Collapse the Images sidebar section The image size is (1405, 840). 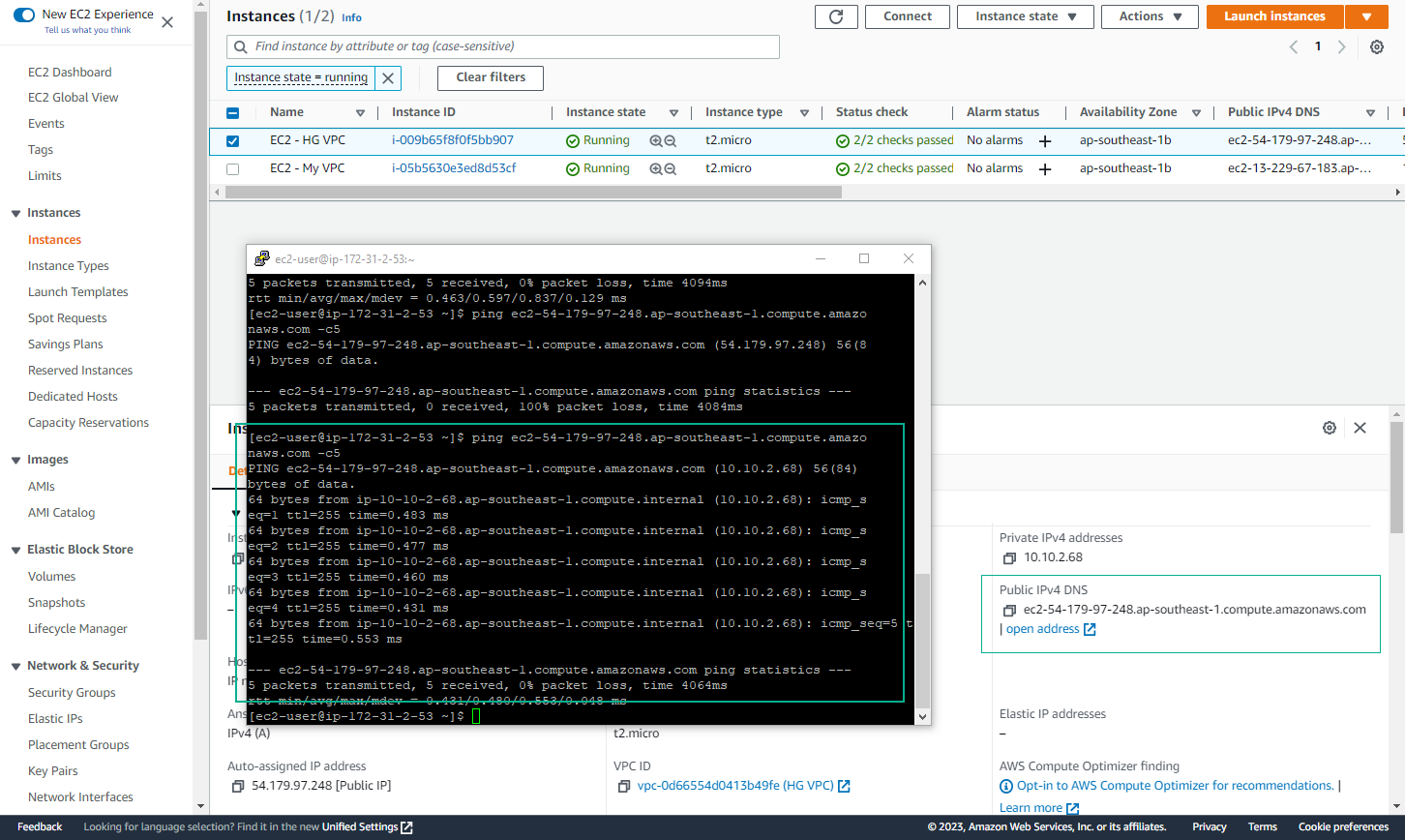15,461
